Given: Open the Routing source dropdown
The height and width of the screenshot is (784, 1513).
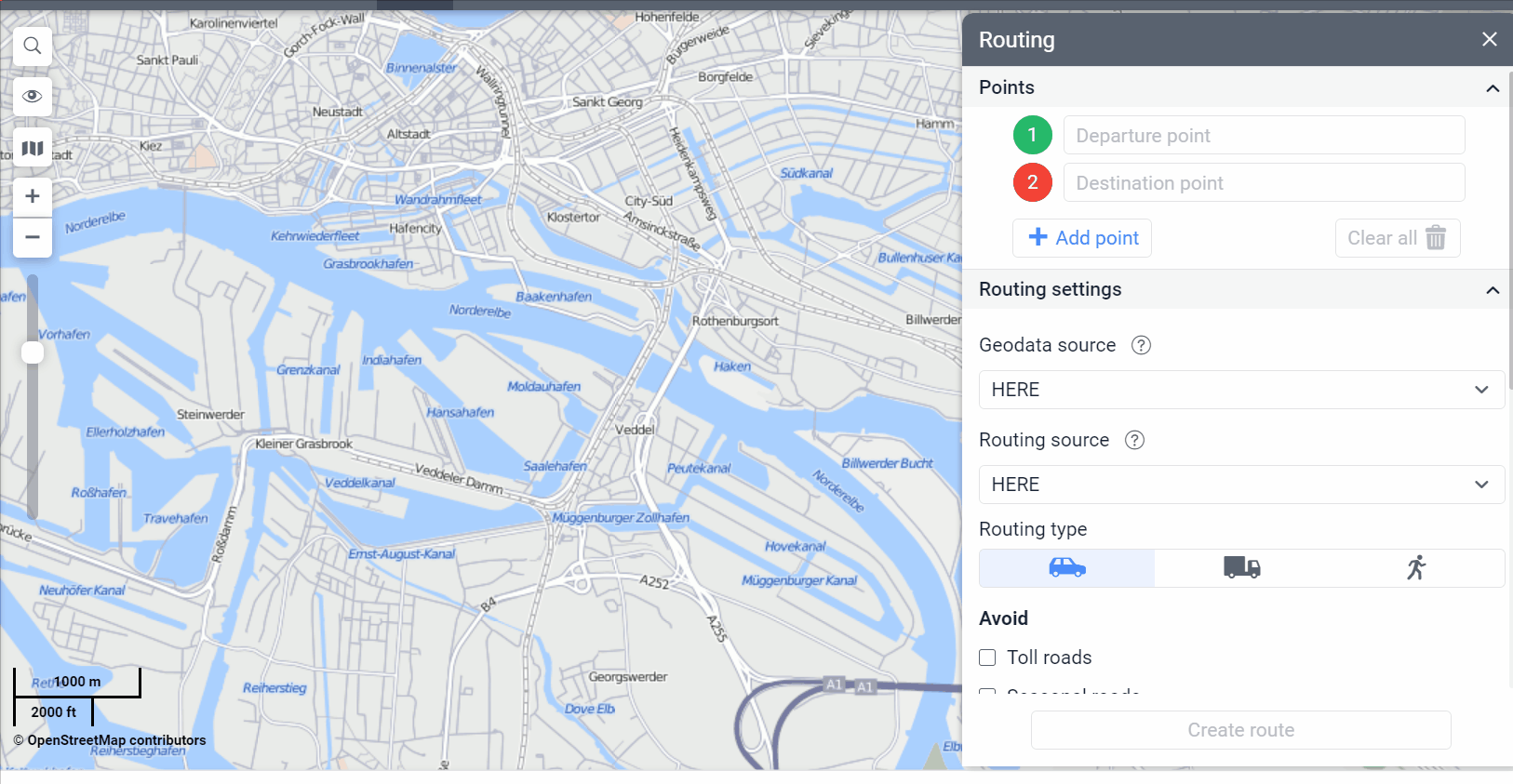Looking at the screenshot, I should pos(1240,485).
